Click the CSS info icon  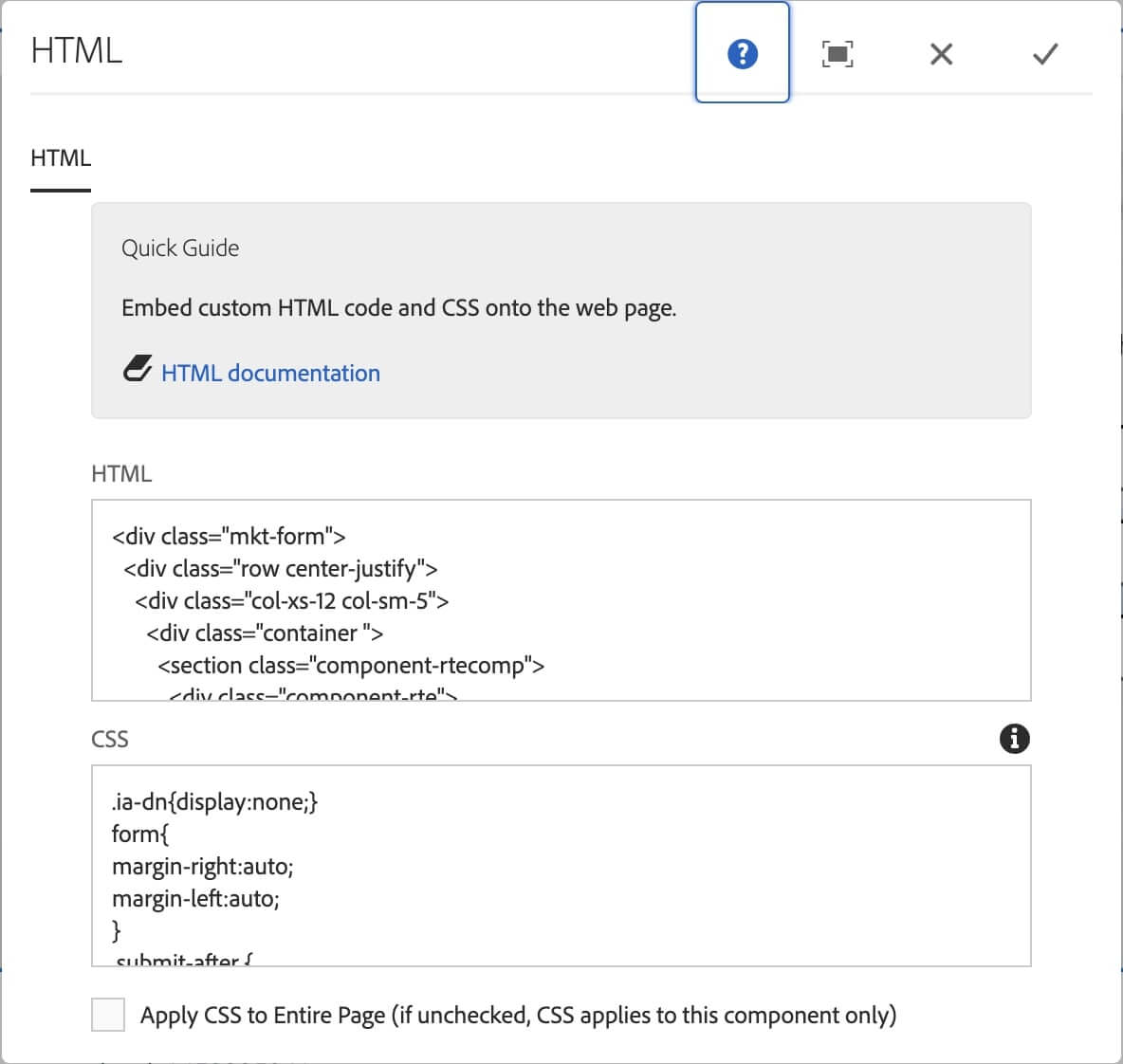(1014, 738)
